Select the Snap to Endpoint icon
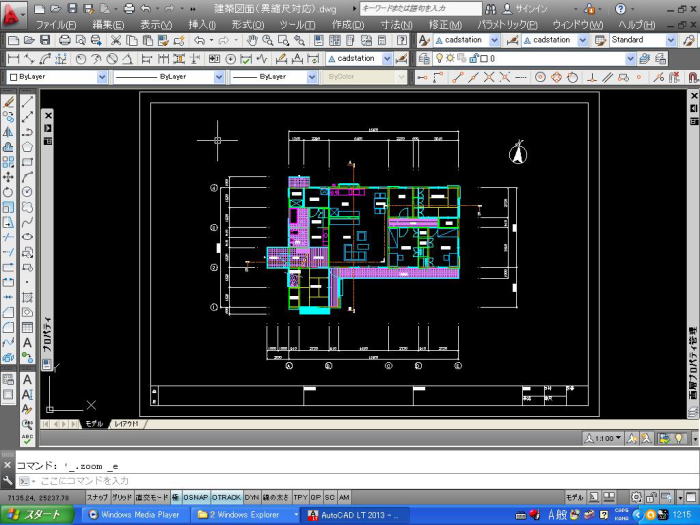Image resolution: width=700 pixels, height=525 pixels. point(457,77)
